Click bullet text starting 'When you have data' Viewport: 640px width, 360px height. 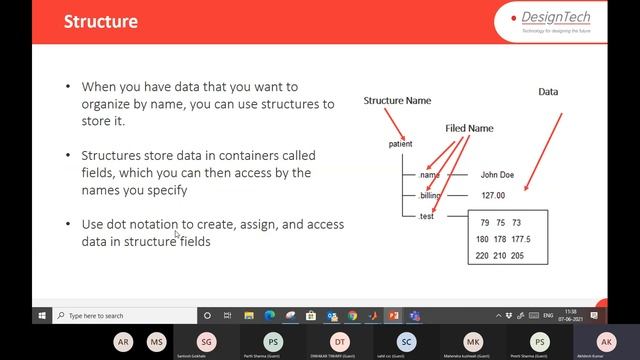(x=208, y=104)
